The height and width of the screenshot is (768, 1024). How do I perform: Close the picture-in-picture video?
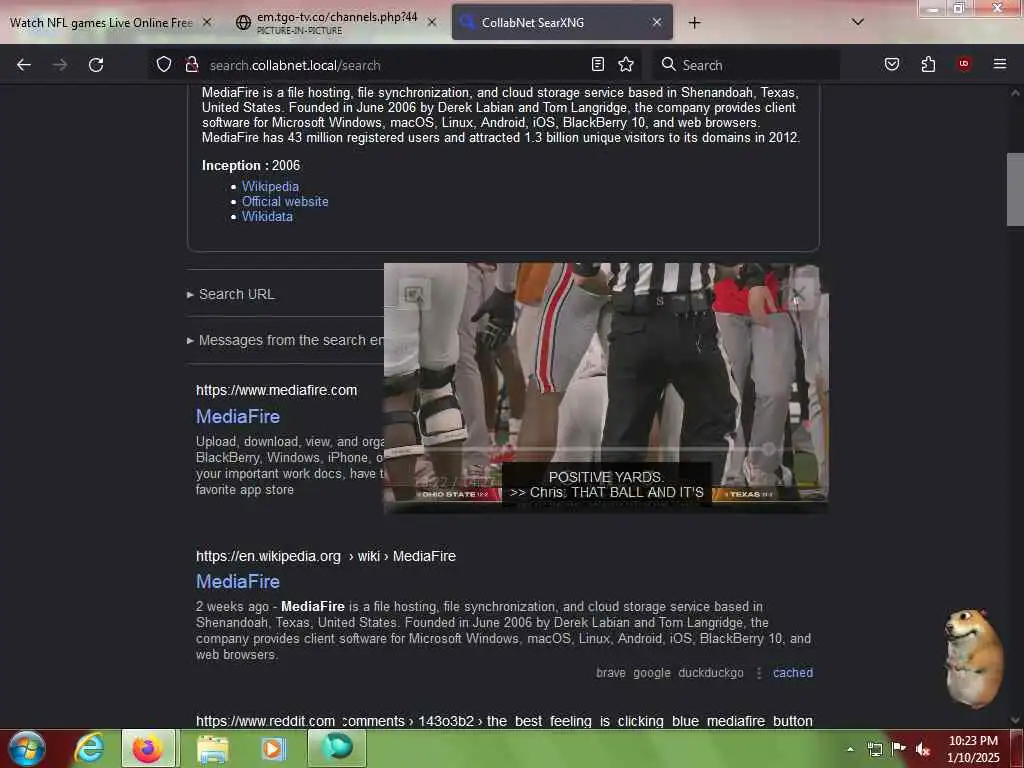(x=797, y=294)
